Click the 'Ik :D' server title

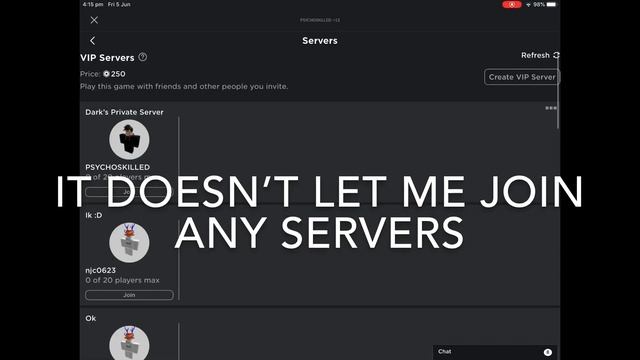pos(93,215)
